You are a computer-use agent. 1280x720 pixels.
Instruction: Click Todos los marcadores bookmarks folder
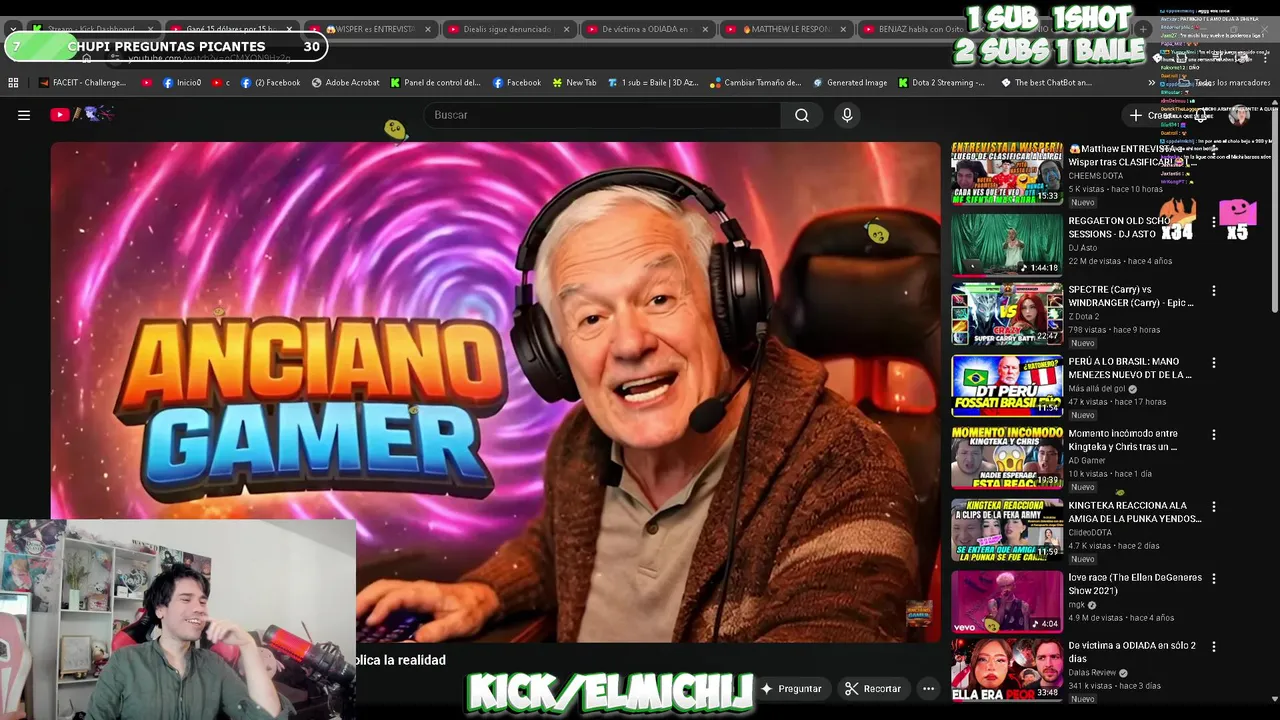point(1225,83)
